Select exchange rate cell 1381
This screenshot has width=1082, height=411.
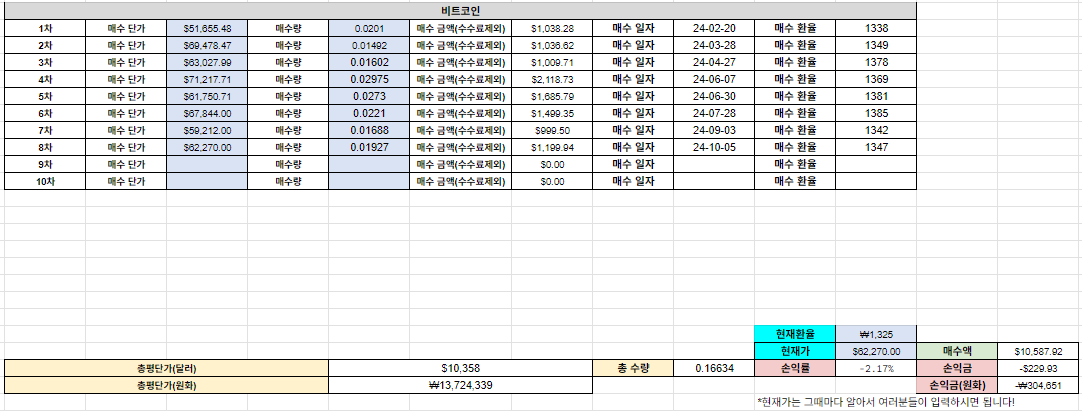(876, 97)
